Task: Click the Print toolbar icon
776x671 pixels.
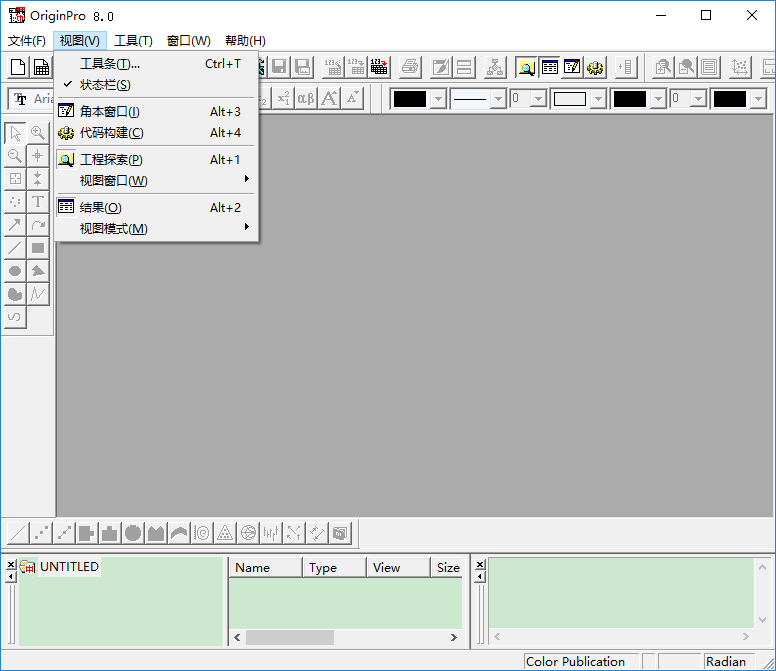Action: (x=410, y=67)
